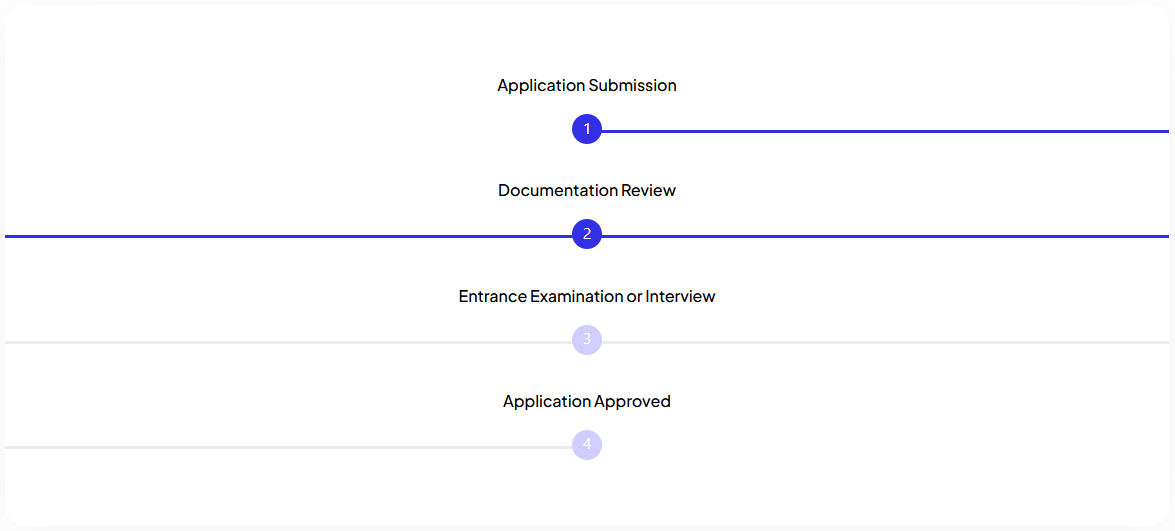This screenshot has height=531, width=1175.
Task: Click the word or before Interview
Action: point(635,297)
